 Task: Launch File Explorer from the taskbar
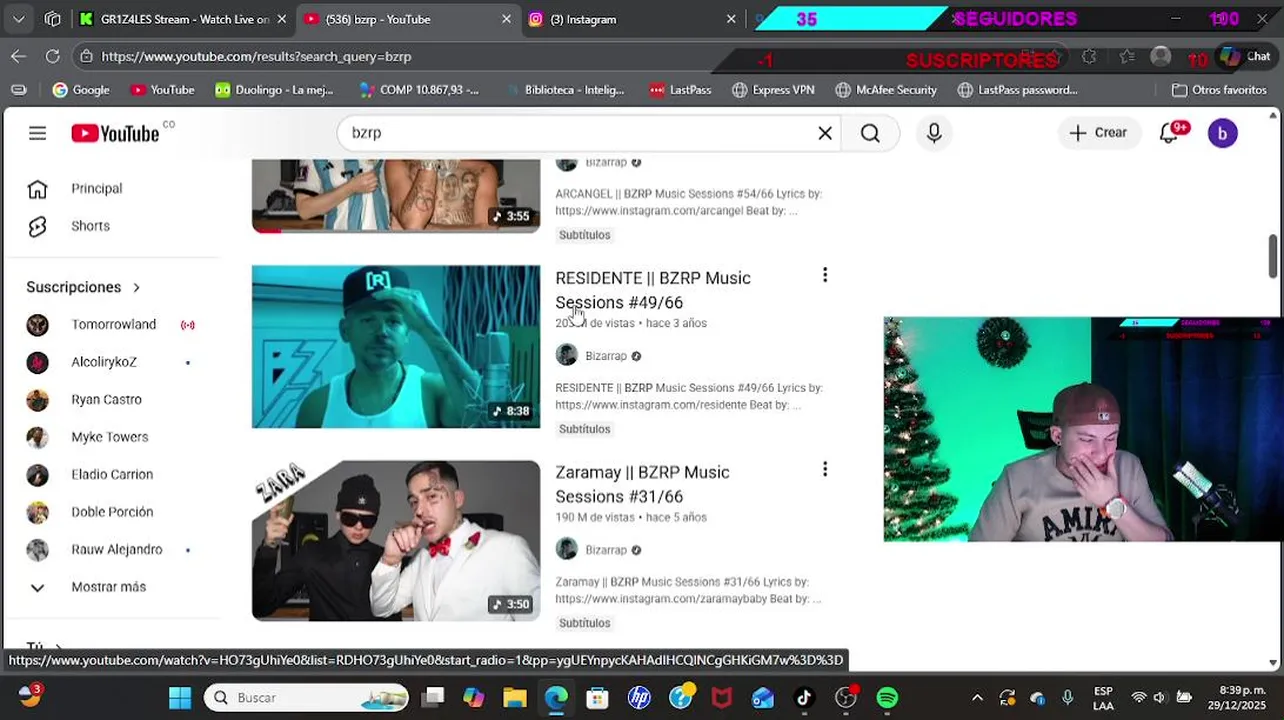pyautogui.click(x=515, y=698)
